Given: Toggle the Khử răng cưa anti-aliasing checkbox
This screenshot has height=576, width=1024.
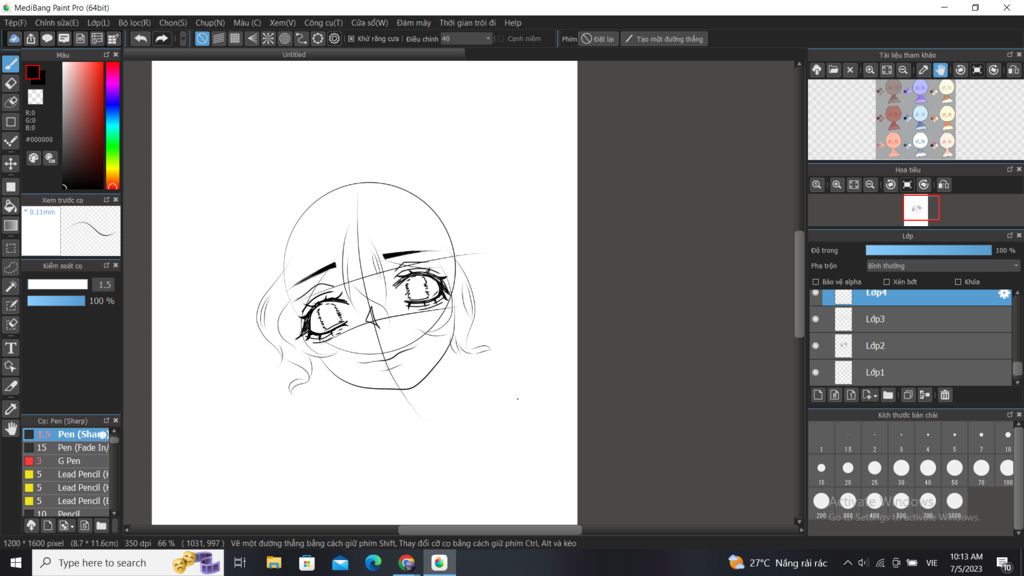Looking at the screenshot, I should (351, 39).
